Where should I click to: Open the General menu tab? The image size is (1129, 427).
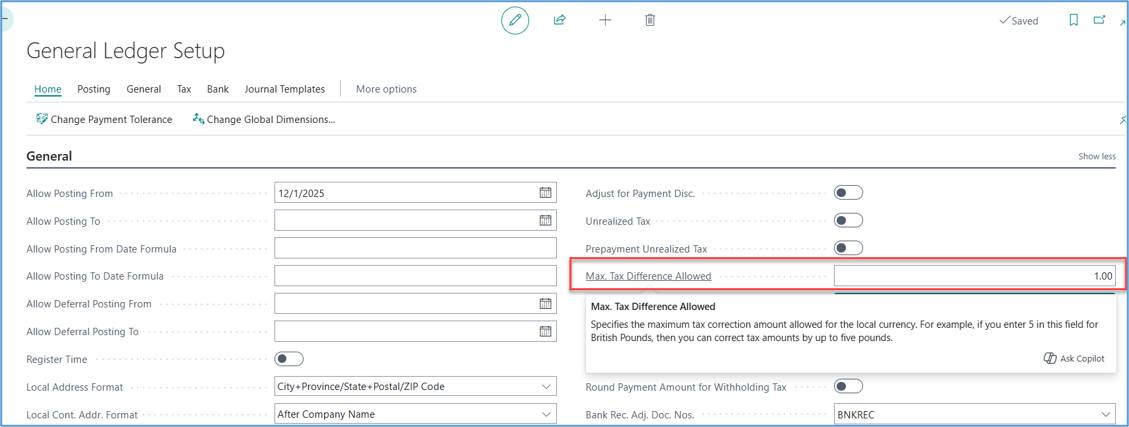pyautogui.click(x=144, y=89)
